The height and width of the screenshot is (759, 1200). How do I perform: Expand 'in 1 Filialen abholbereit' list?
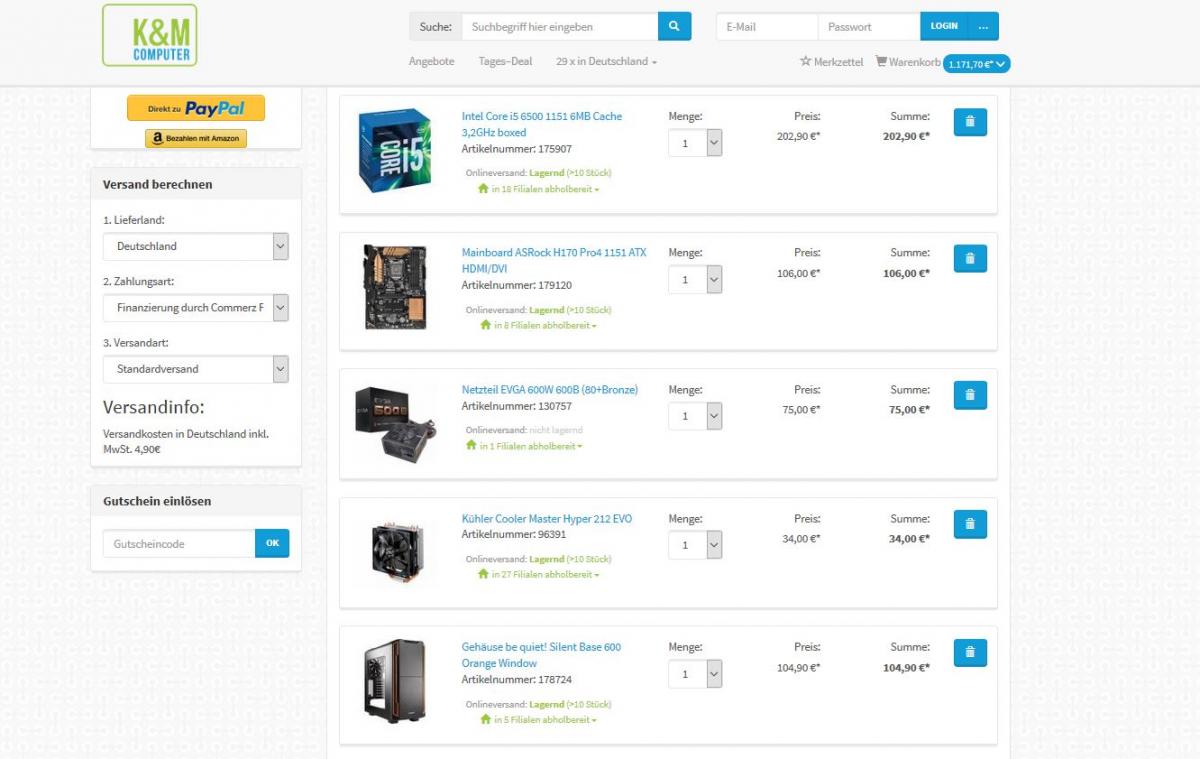pos(524,446)
